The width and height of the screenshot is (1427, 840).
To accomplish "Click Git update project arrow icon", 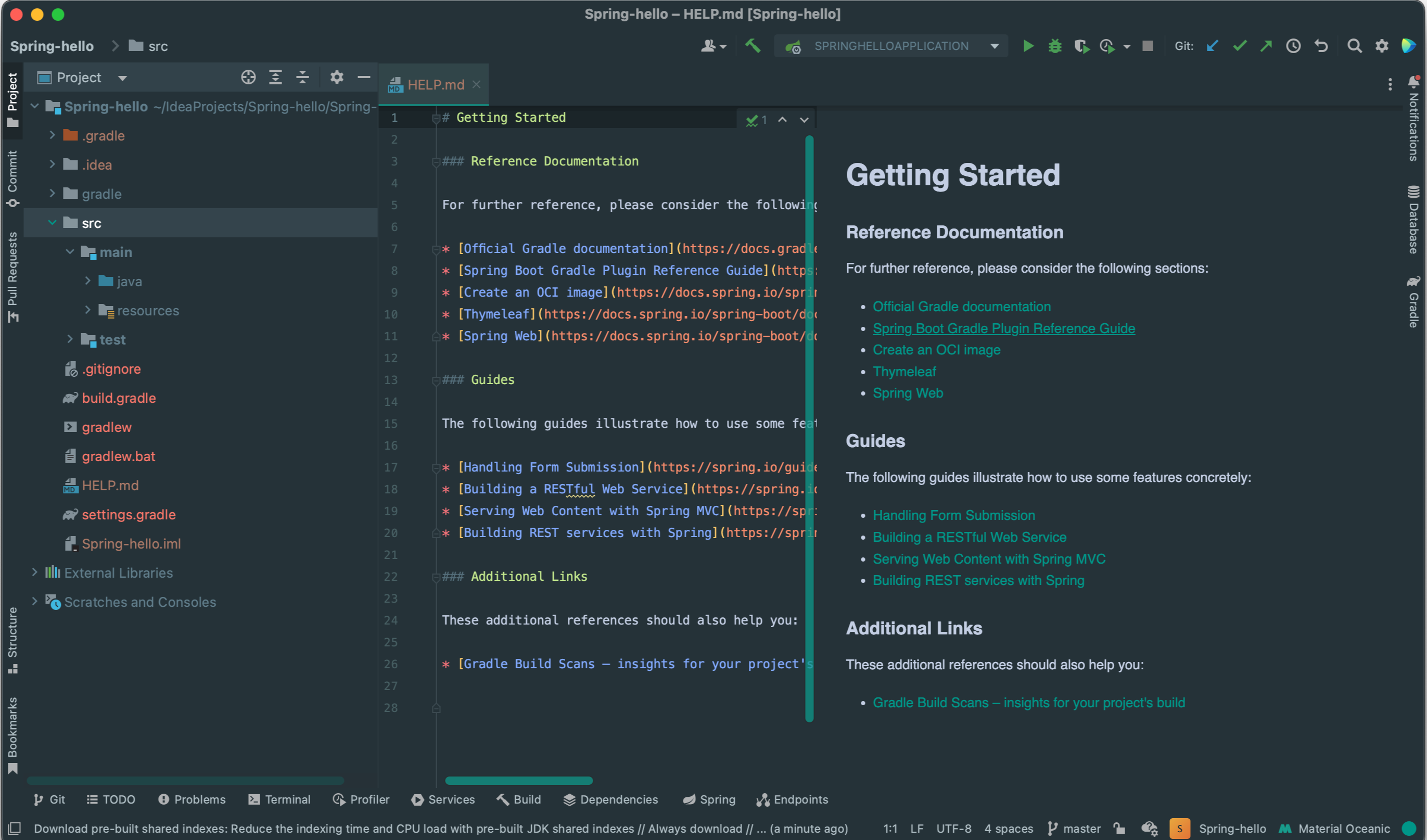I will pos(1213,46).
